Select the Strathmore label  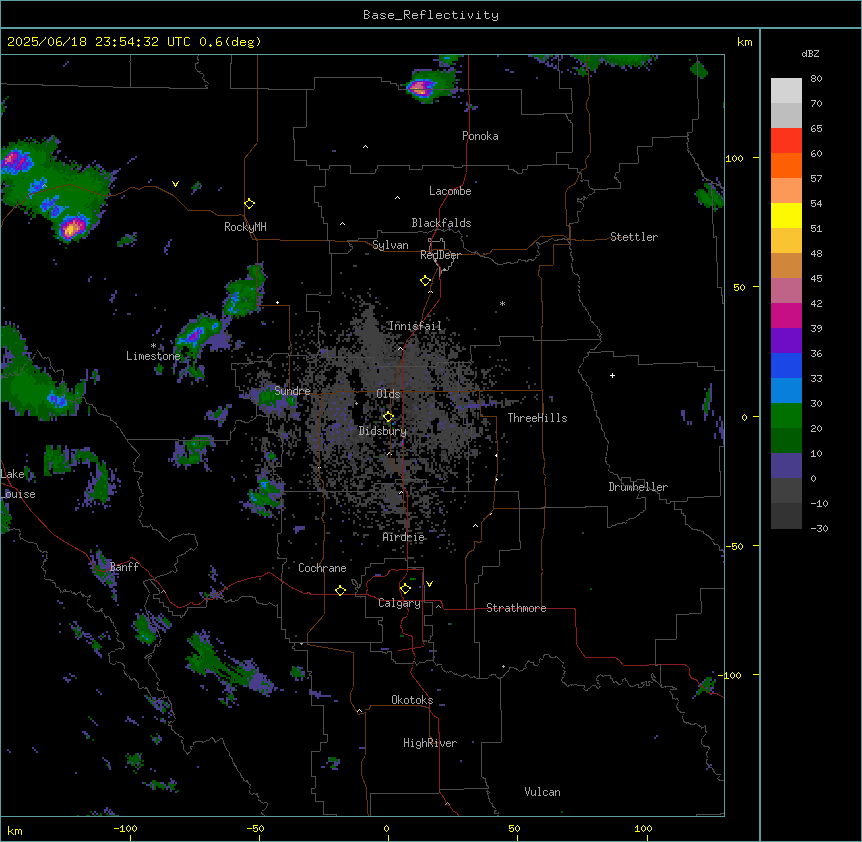pos(516,608)
